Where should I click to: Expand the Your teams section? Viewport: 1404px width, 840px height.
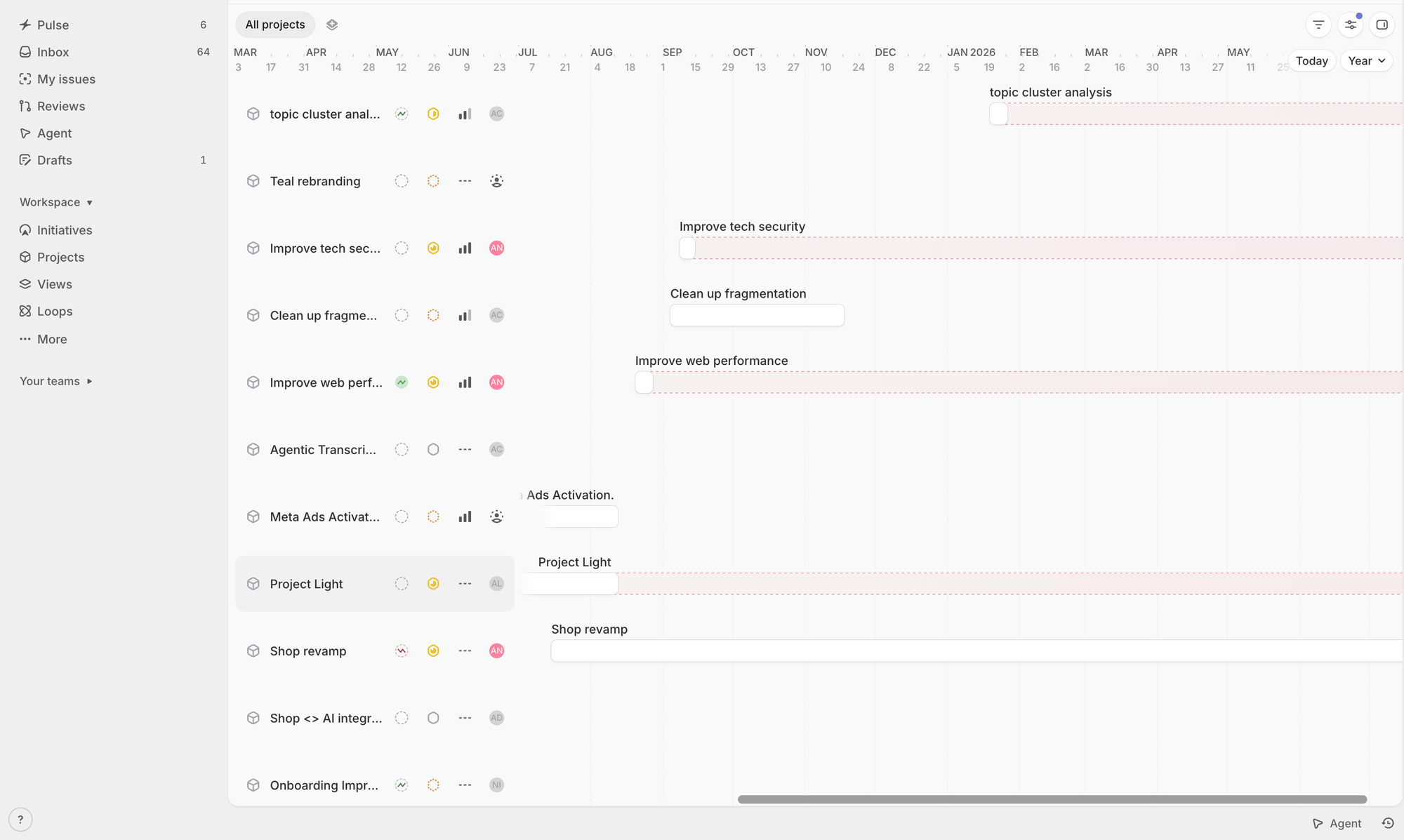pos(56,381)
